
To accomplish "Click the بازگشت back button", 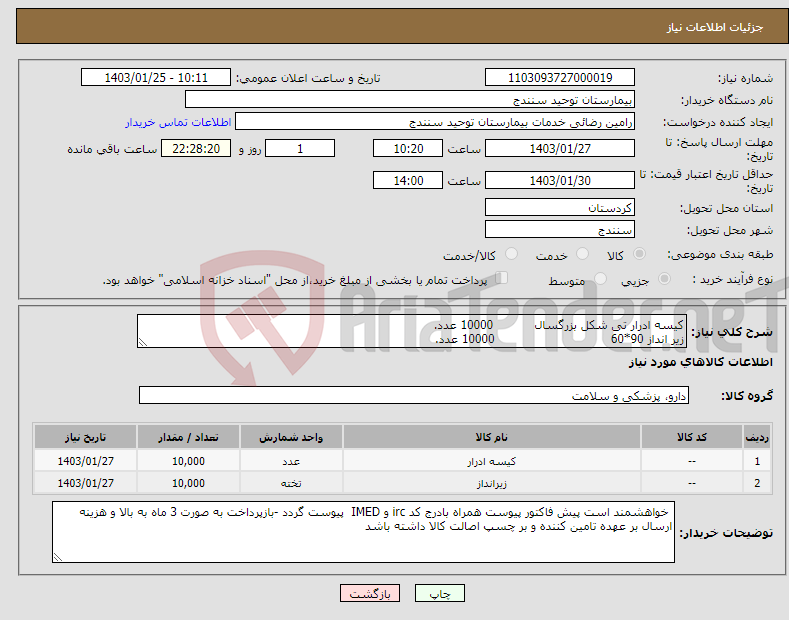I will [370, 594].
